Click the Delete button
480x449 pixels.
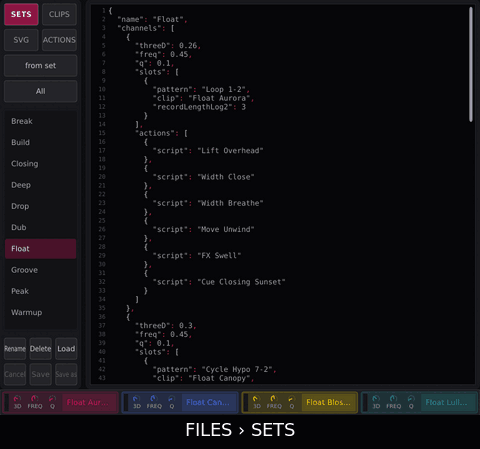[x=41, y=349]
